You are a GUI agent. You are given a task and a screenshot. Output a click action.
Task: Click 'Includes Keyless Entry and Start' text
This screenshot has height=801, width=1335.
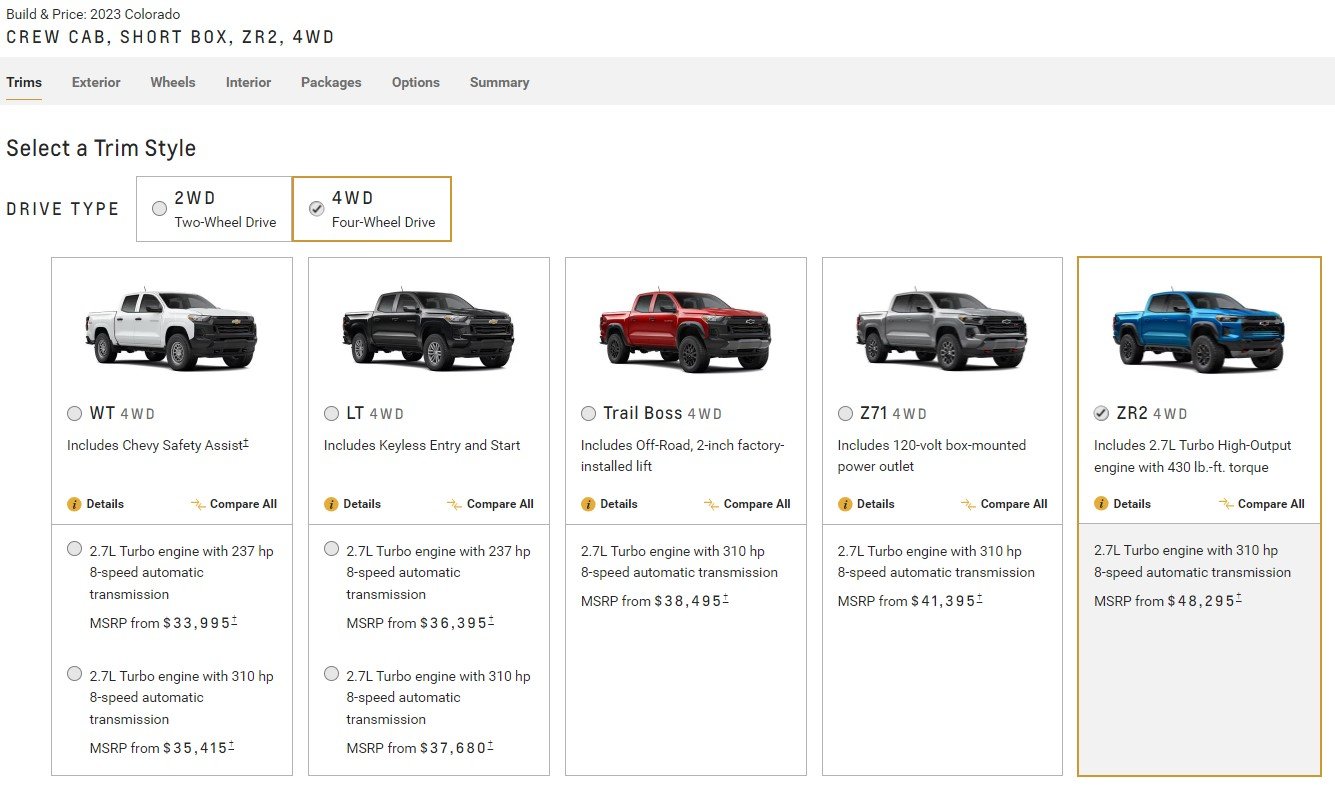click(422, 445)
